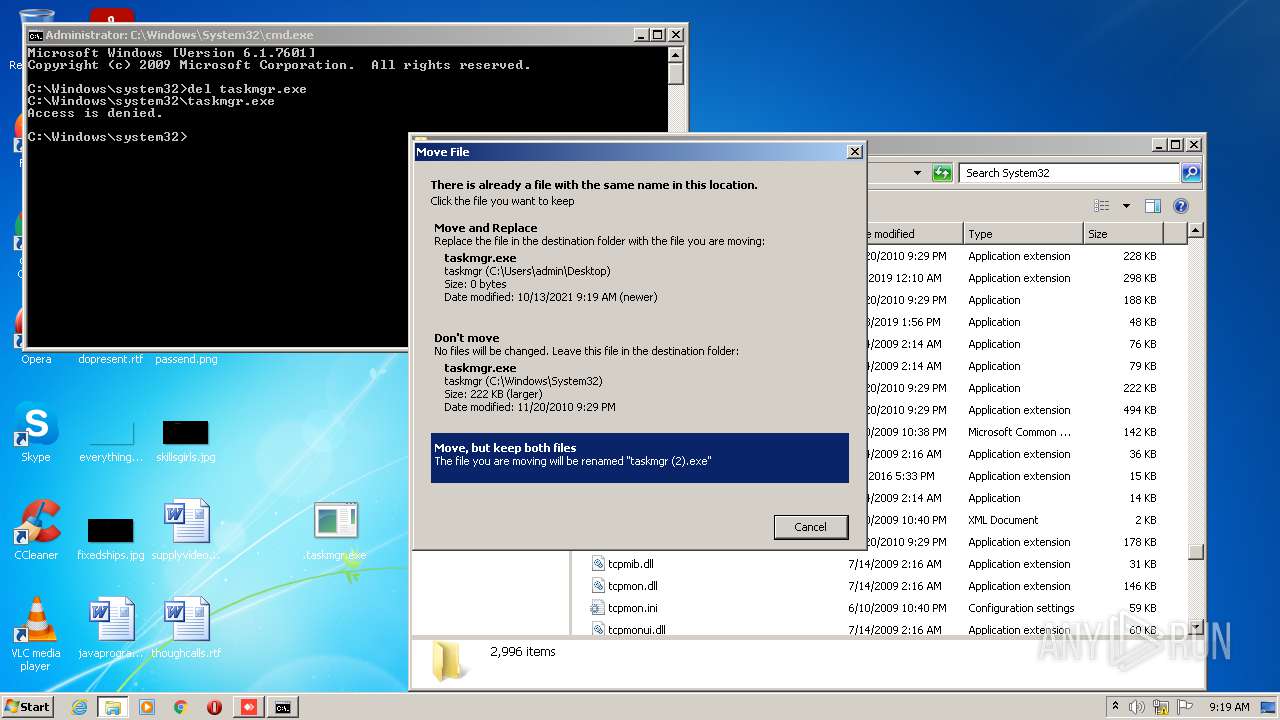Click tcpmon.ini Configuration settings type cell

pyautogui.click(x=1021, y=608)
